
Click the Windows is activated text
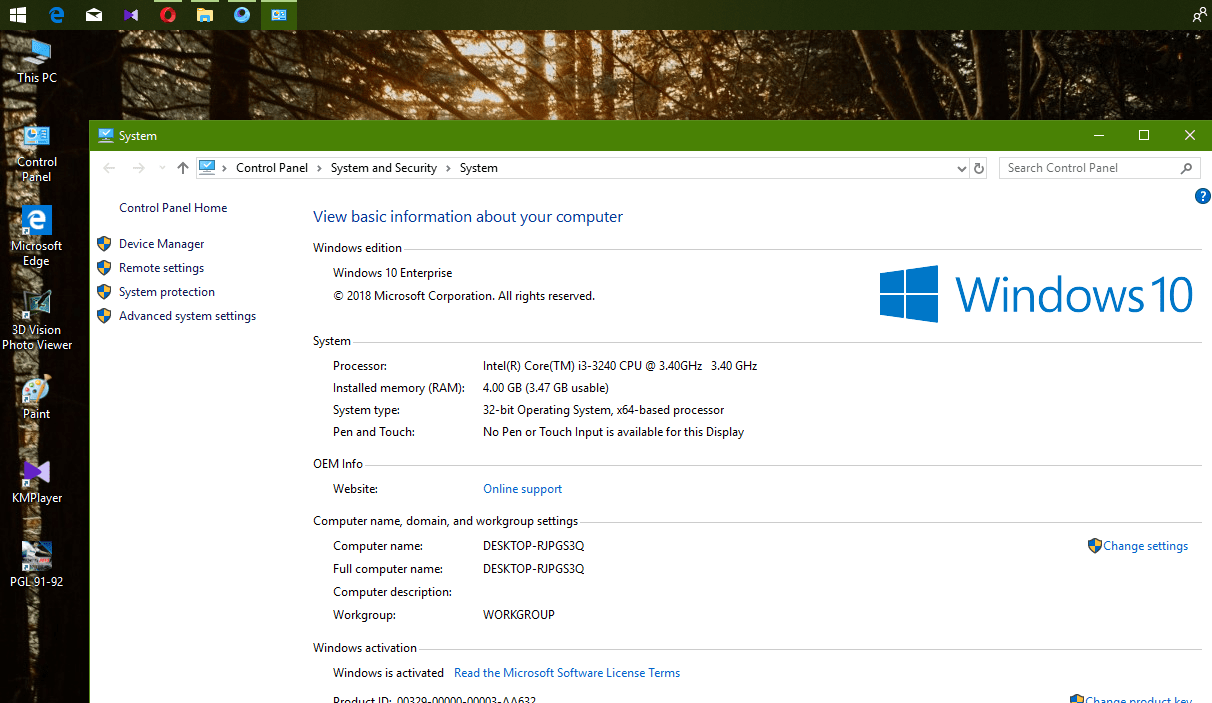click(388, 673)
